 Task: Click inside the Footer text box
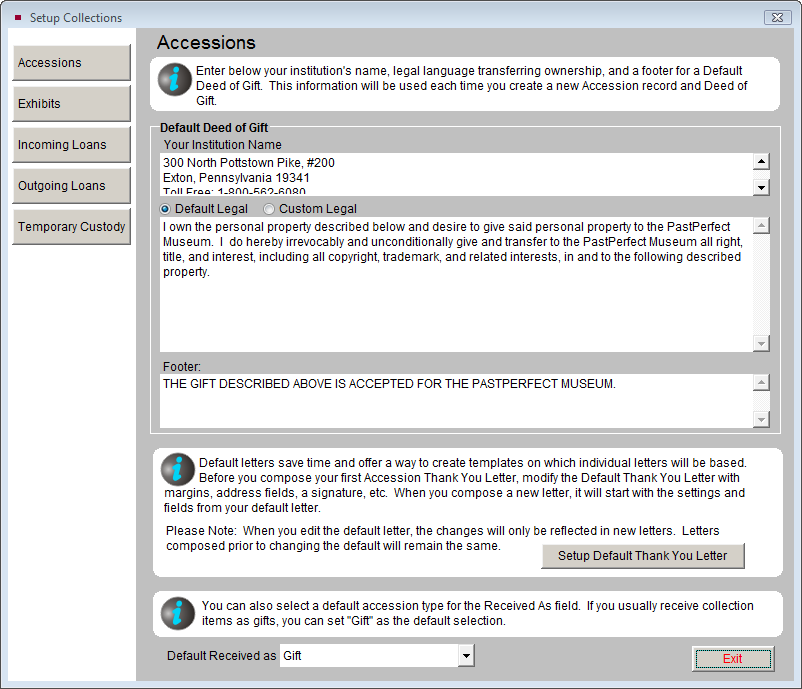(456, 401)
